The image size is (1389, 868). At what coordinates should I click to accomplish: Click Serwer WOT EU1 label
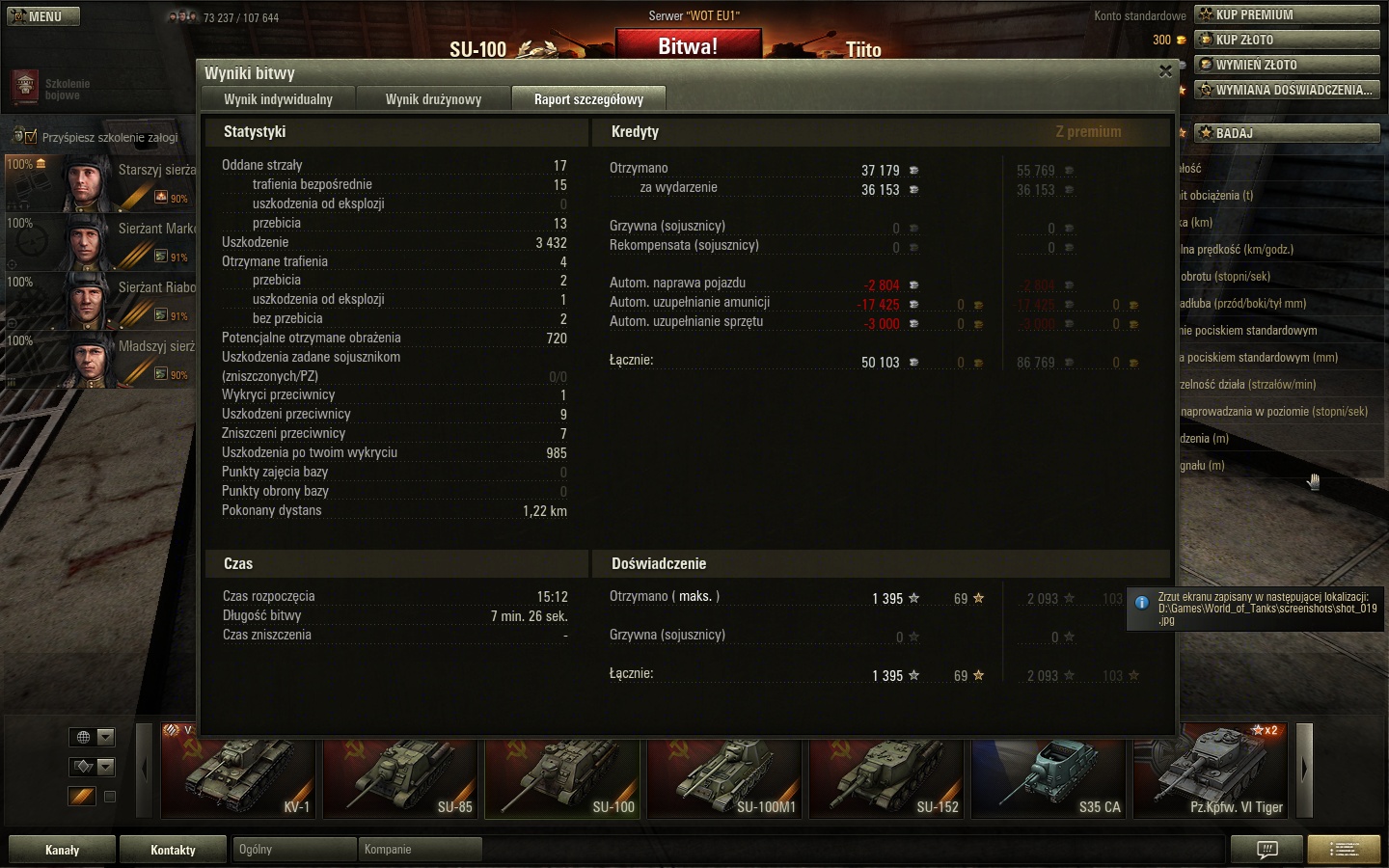(x=694, y=15)
